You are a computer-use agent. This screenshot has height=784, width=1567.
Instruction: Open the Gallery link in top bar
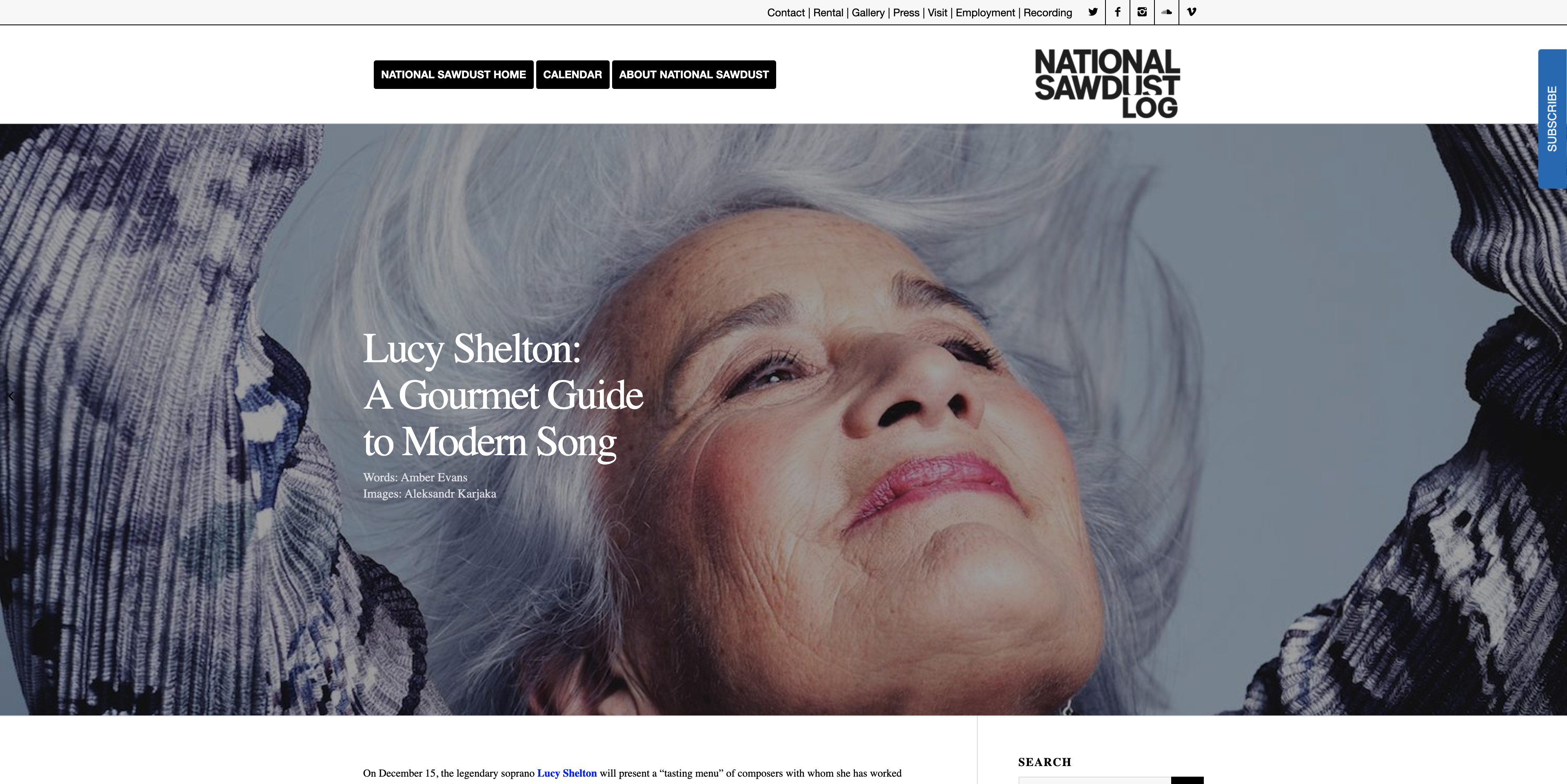pyautogui.click(x=868, y=13)
